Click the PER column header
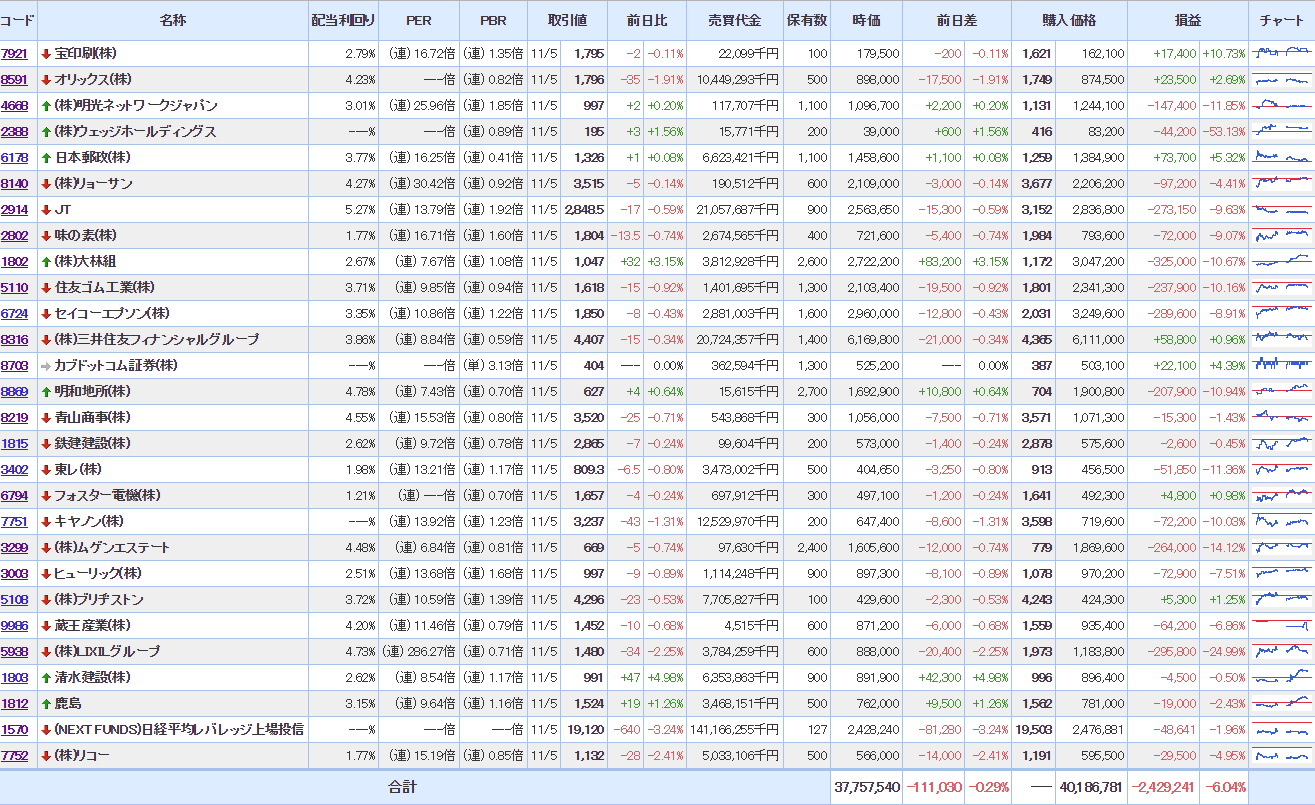Viewport: 1315px width, 805px height. (419, 21)
